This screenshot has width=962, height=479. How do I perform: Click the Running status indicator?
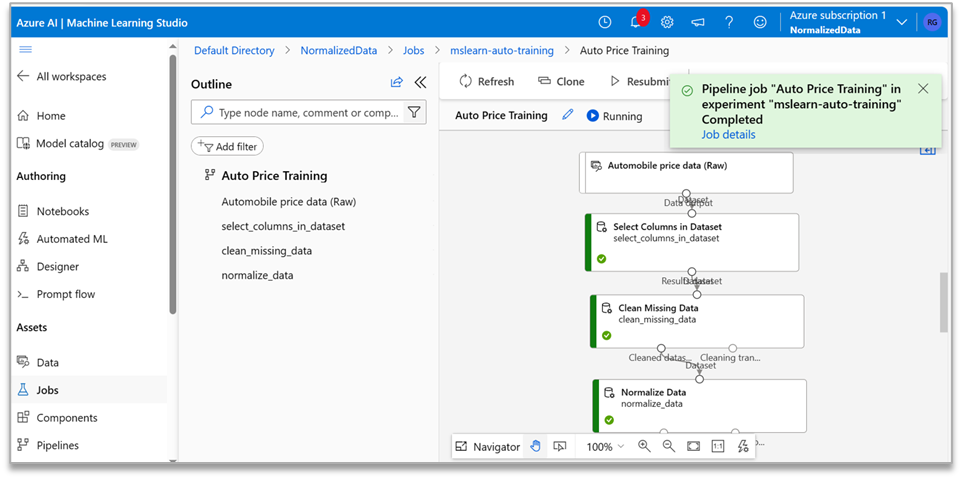pyautogui.click(x=614, y=115)
